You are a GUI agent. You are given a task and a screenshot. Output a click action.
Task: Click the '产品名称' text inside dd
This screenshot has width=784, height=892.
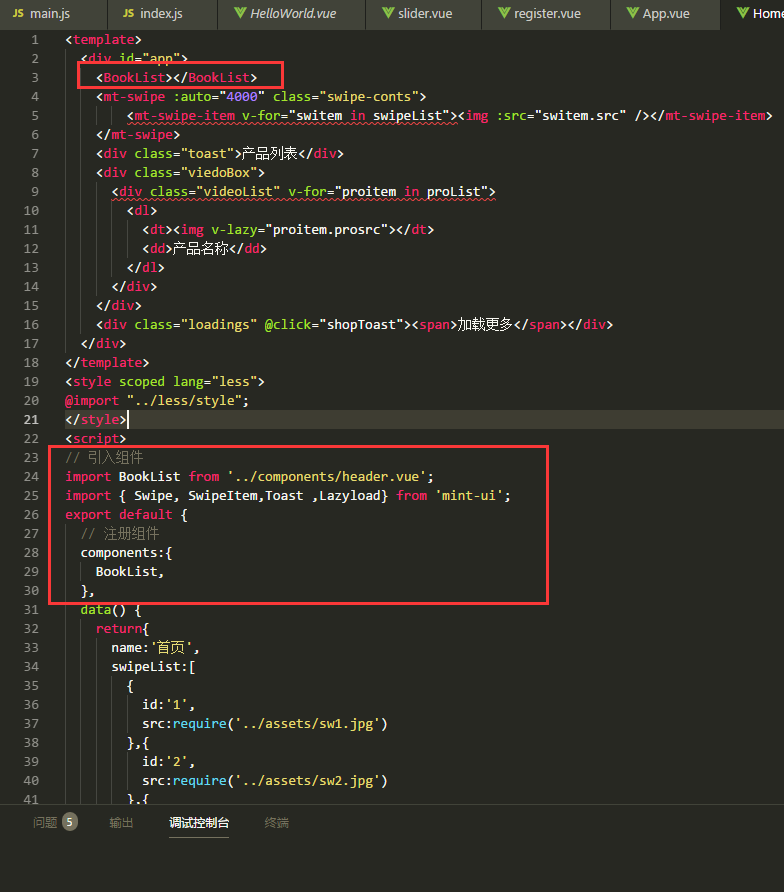[x=200, y=249]
